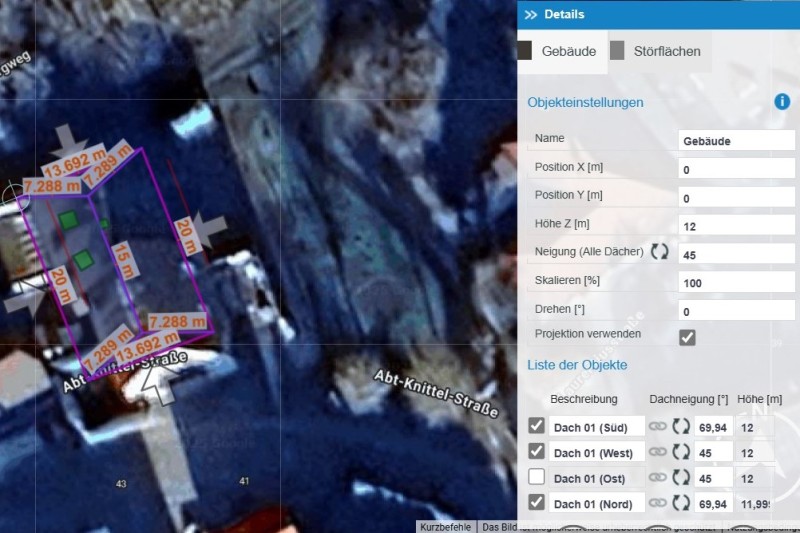Viewport: 800px width, 533px height.
Task: Click the Skalieren [%] input field
Action: click(736, 283)
